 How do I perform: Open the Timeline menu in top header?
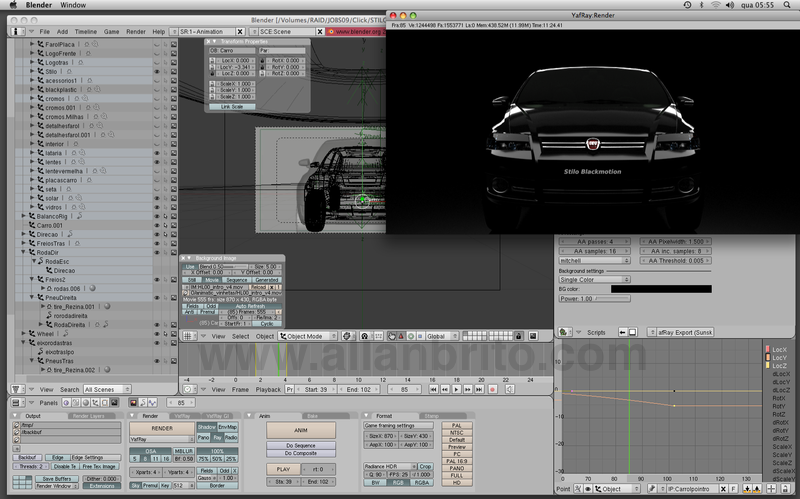[x=86, y=32]
